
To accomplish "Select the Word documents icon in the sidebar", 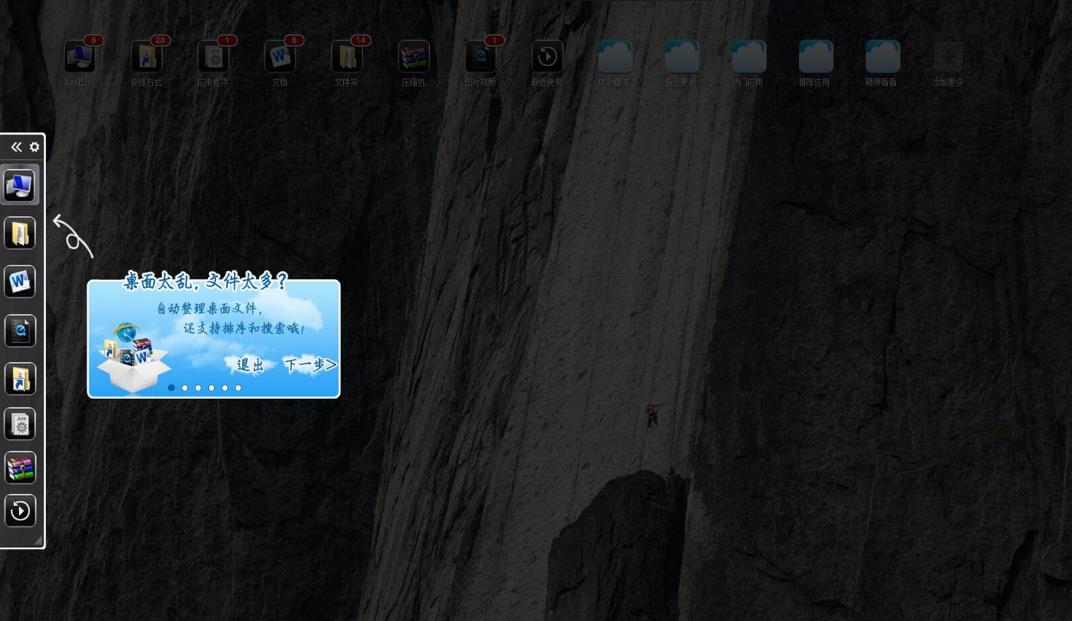I will pos(20,282).
